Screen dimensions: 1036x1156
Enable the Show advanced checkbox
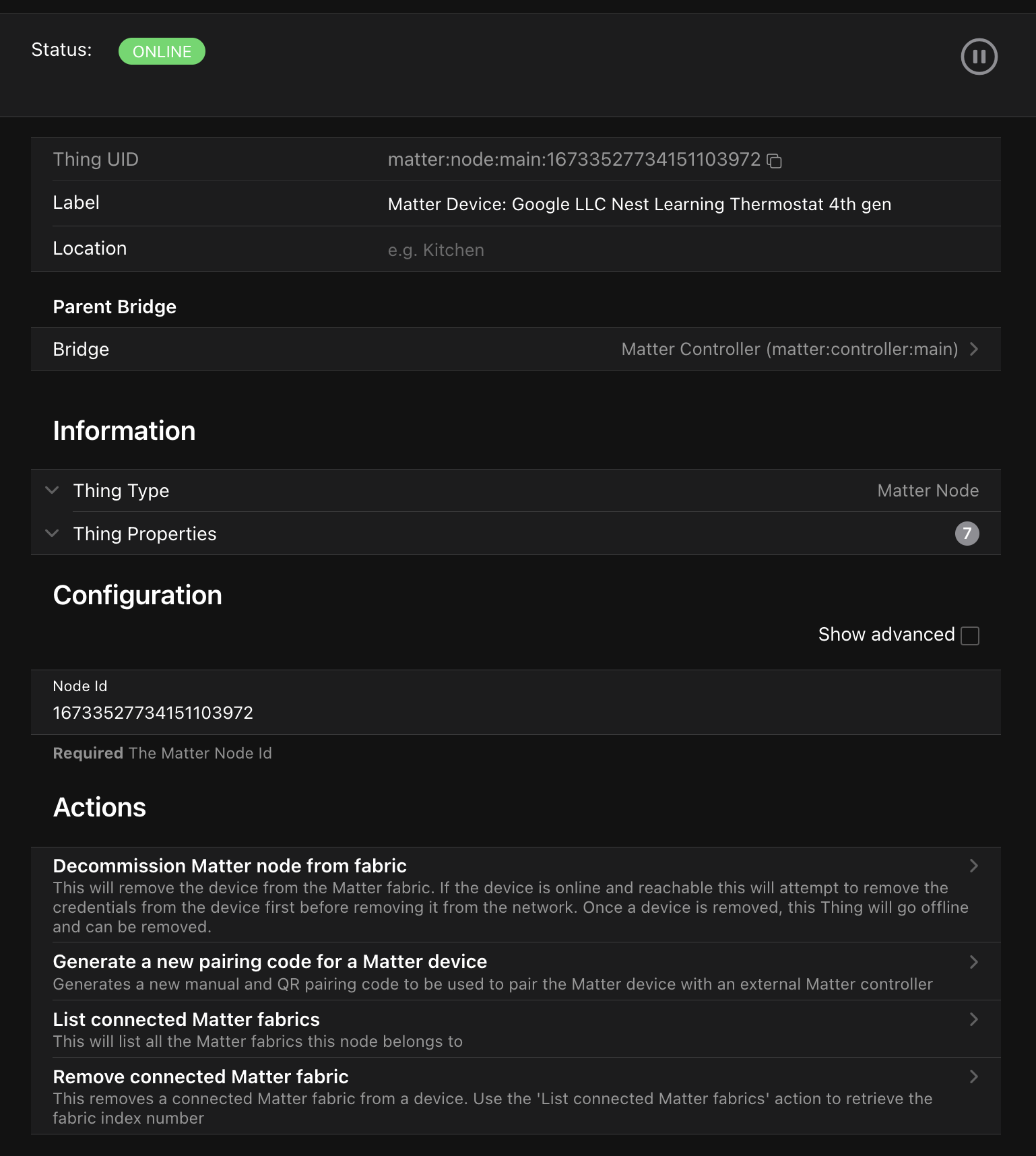[970, 635]
